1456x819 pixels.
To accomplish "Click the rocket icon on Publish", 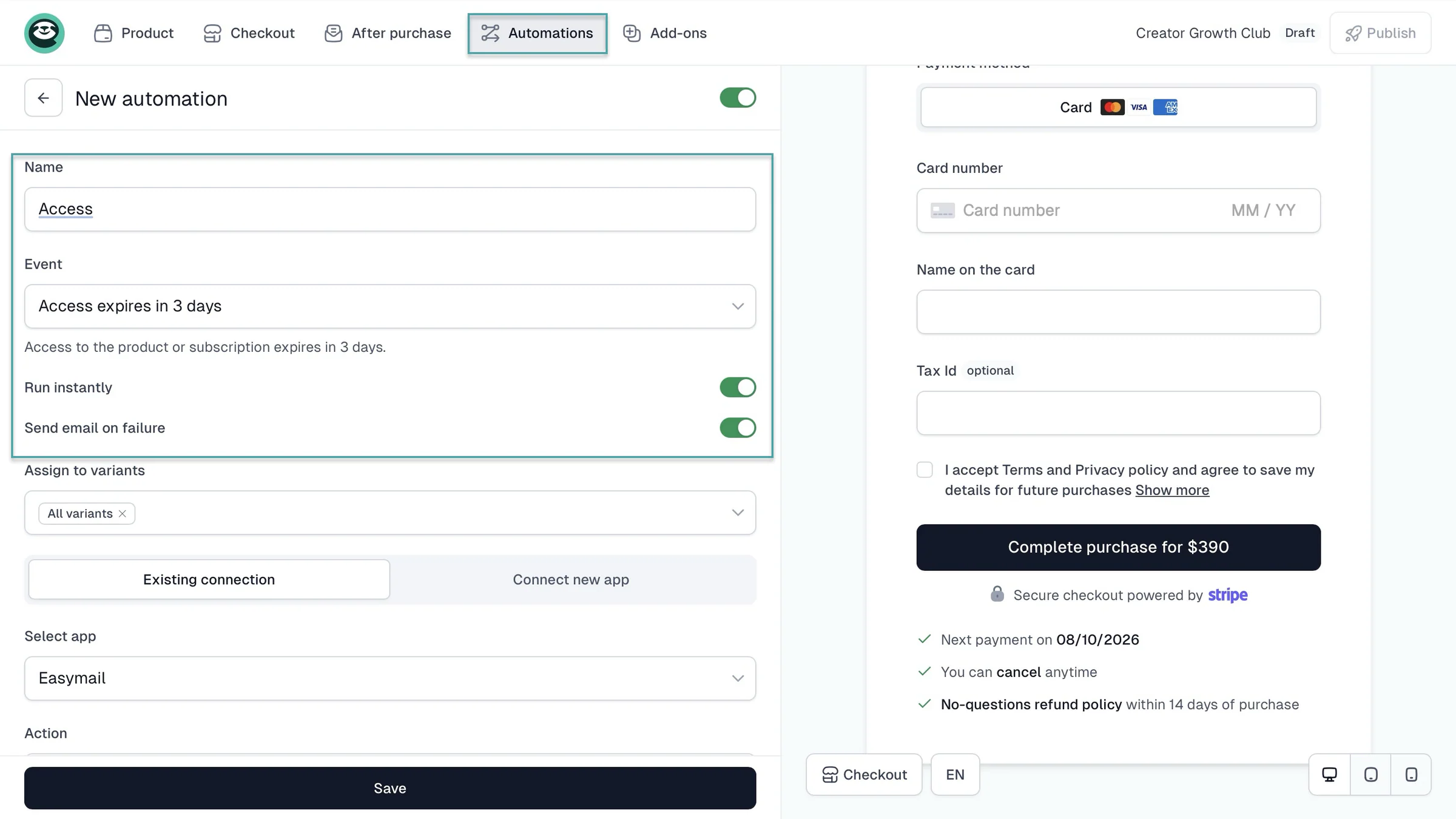I will tap(1352, 33).
